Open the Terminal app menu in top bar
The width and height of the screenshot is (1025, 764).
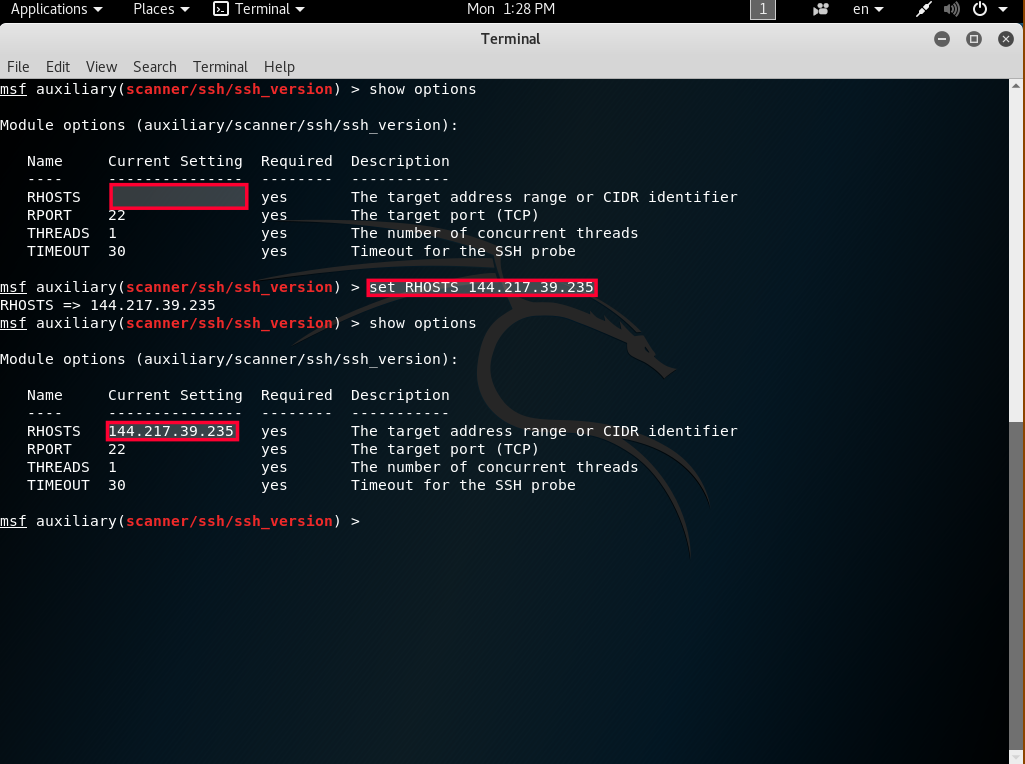tap(259, 9)
